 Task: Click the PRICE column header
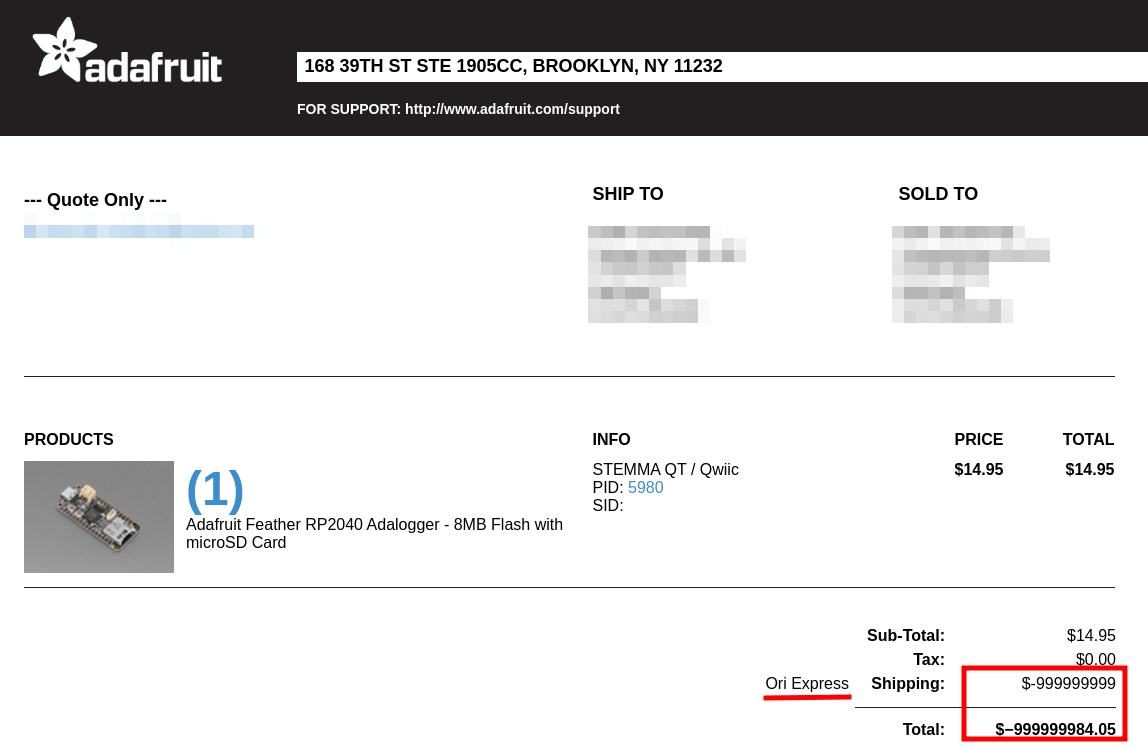978,439
